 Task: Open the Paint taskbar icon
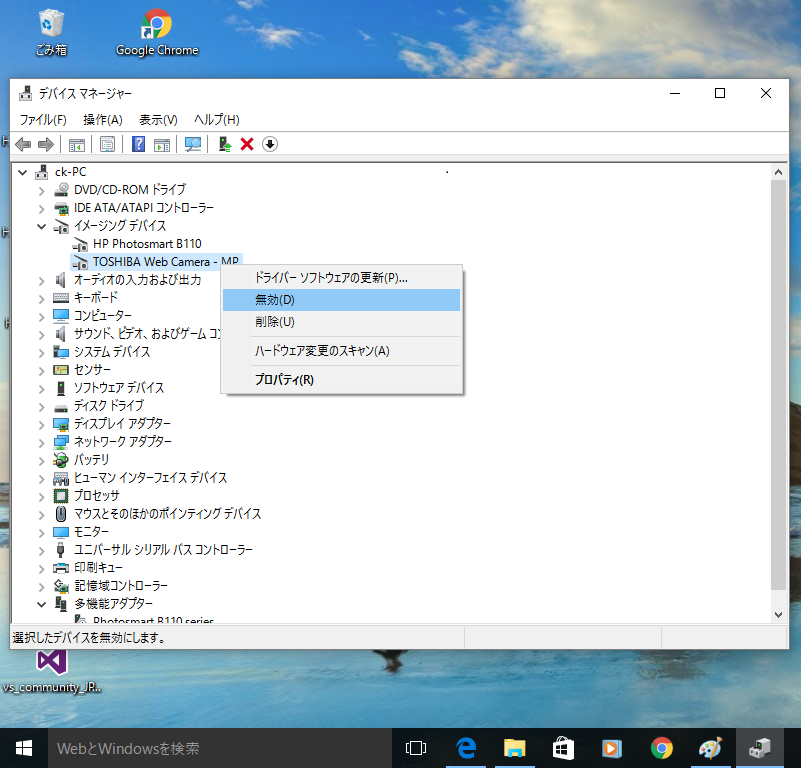[x=710, y=748]
